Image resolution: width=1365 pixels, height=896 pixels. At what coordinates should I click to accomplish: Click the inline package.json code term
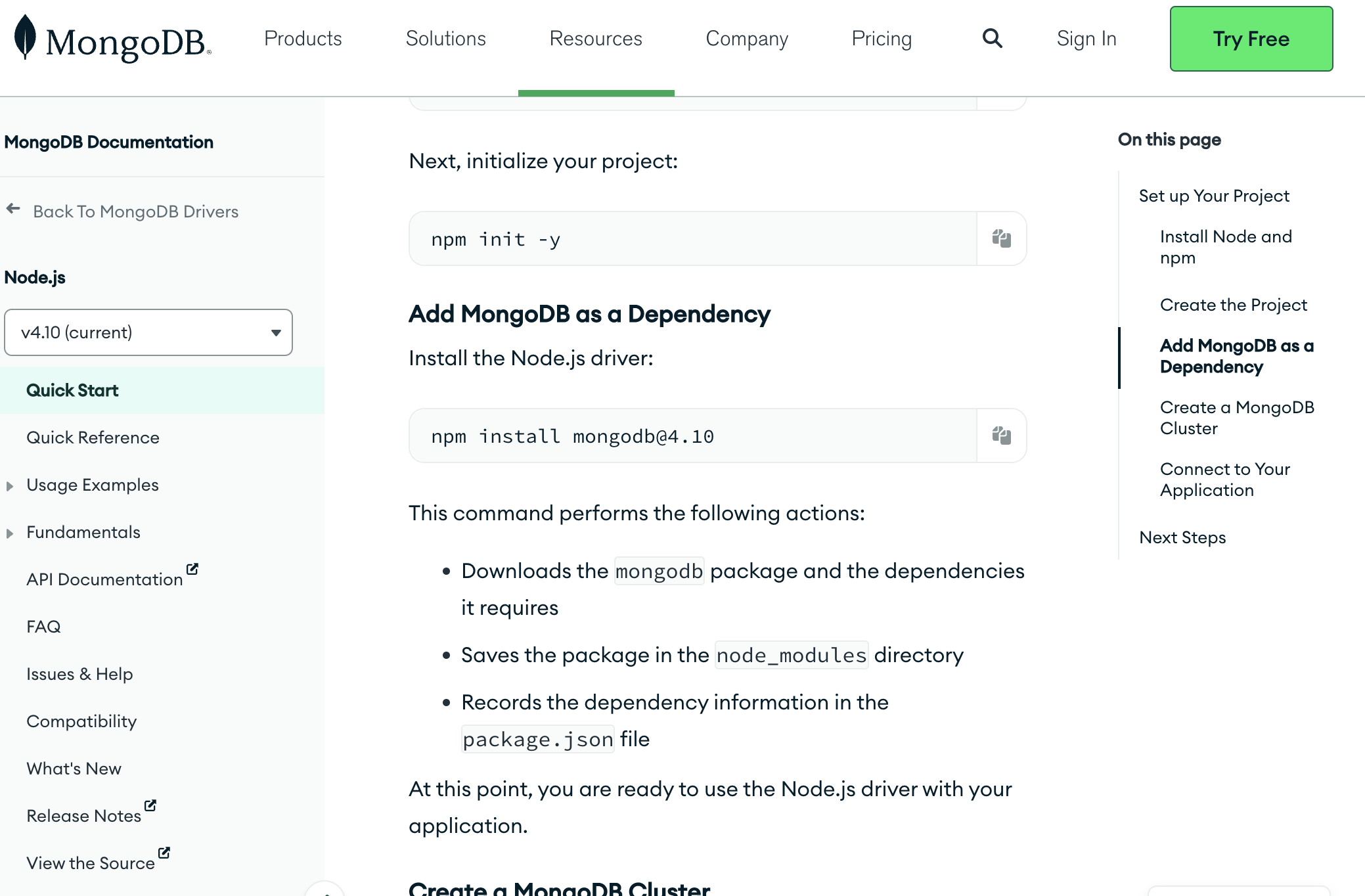click(x=538, y=739)
